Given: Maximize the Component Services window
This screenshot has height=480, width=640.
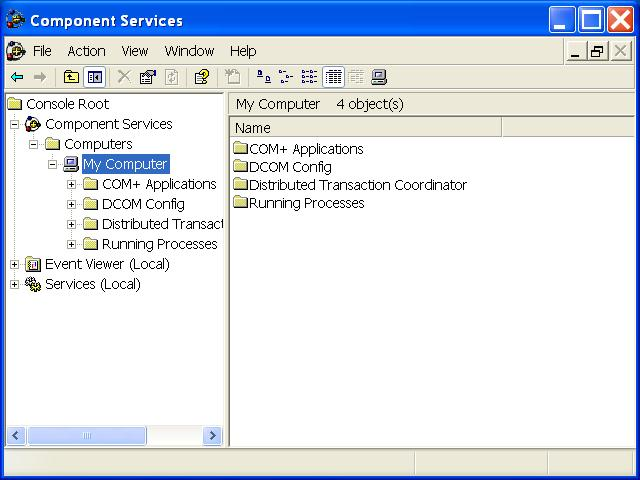Looking at the screenshot, I should click(x=591, y=19).
